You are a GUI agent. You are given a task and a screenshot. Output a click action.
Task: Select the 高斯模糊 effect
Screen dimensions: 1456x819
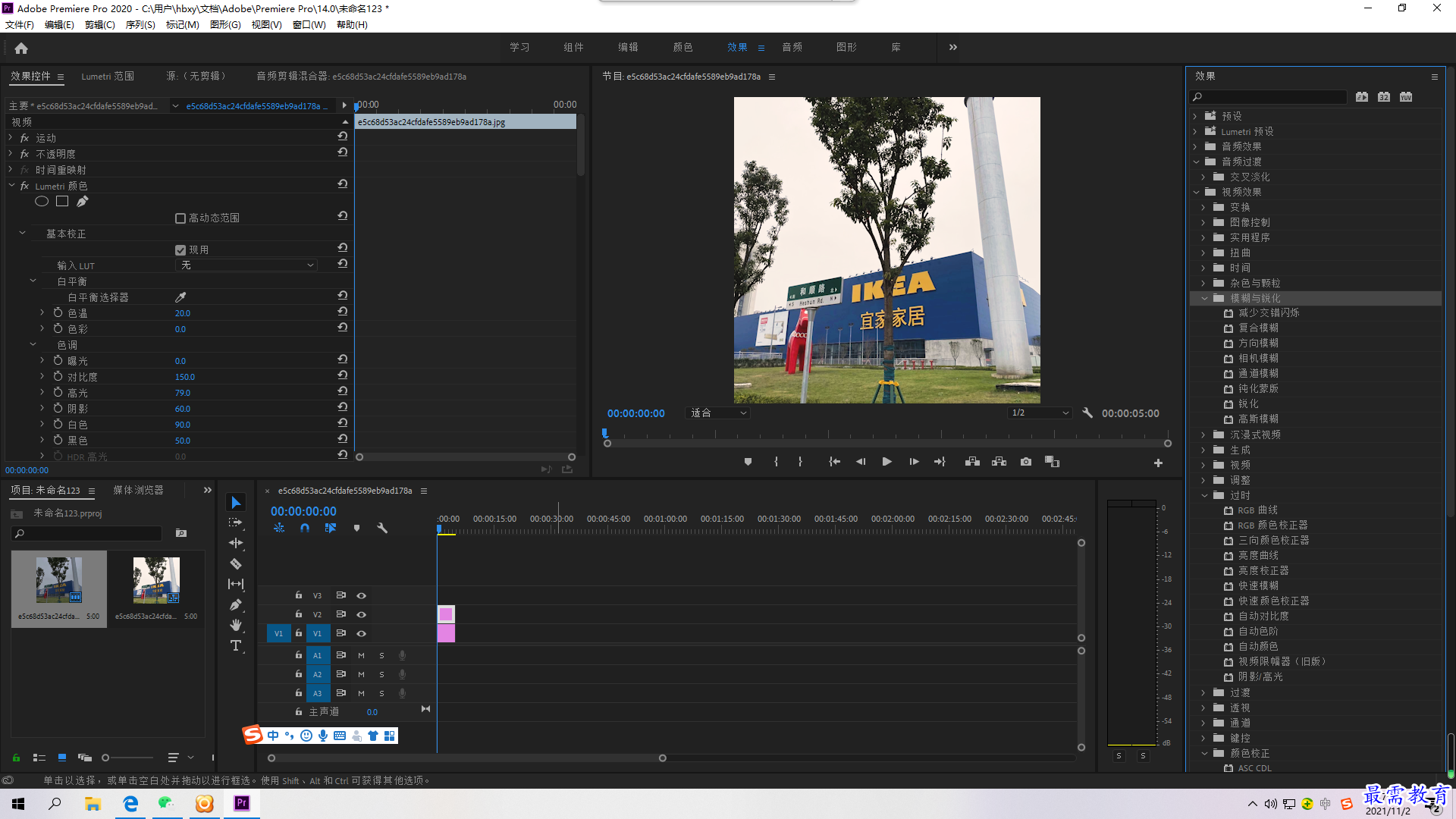1259,419
